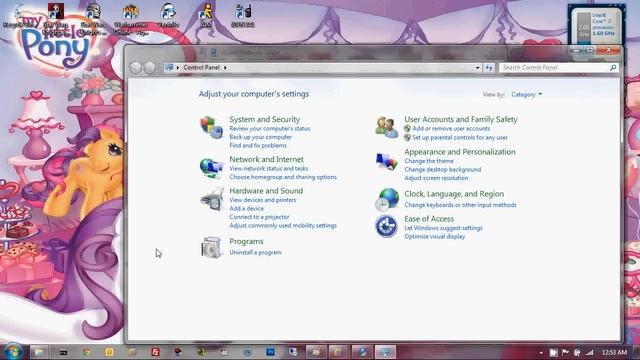The width and height of the screenshot is (640, 360).
Task: Open the Hardware and Sound printer icon
Action: point(212,200)
